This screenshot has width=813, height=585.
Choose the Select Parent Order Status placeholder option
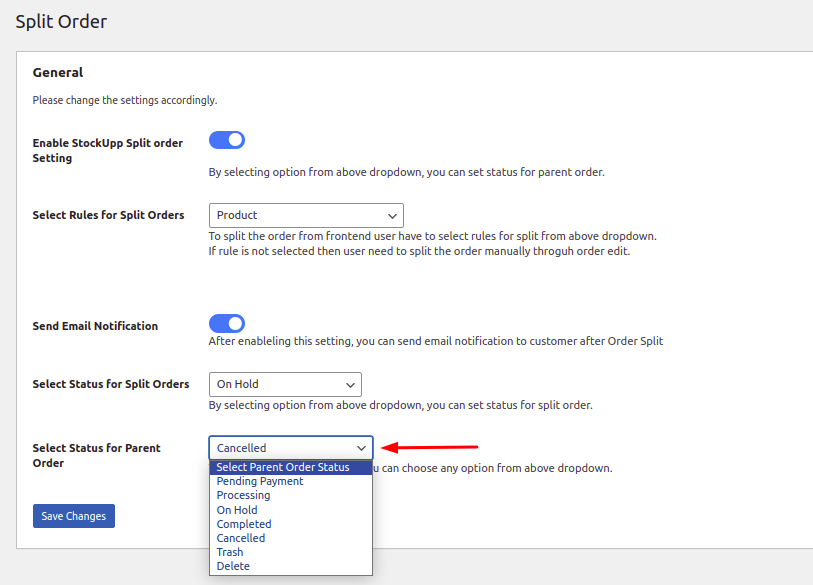pyautogui.click(x=283, y=467)
